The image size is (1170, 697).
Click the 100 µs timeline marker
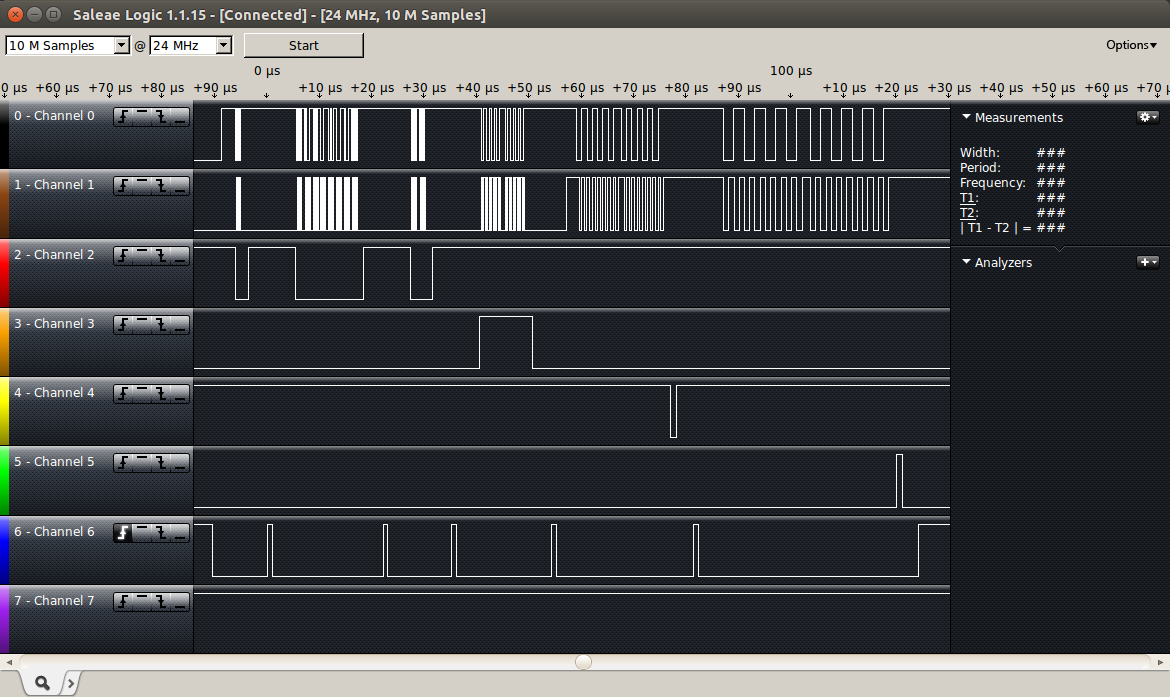[791, 71]
